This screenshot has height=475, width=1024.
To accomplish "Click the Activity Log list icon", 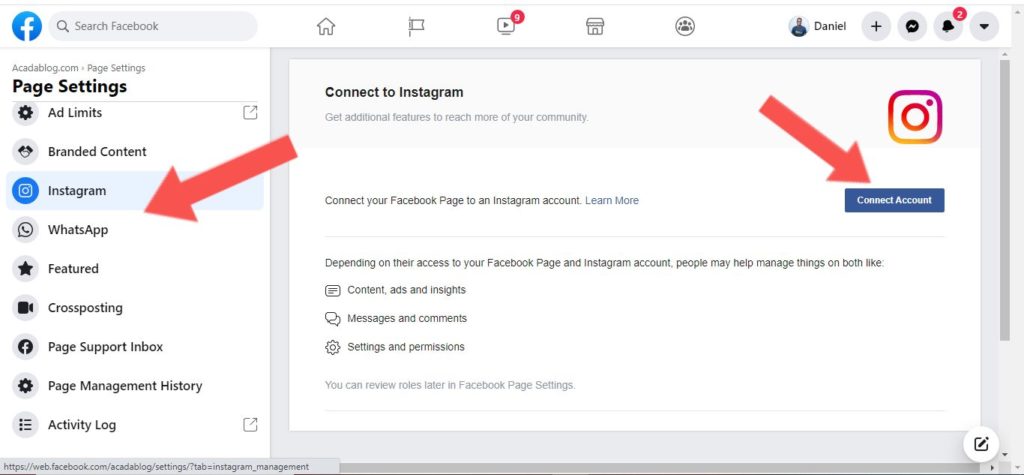I will coord(25,425).
